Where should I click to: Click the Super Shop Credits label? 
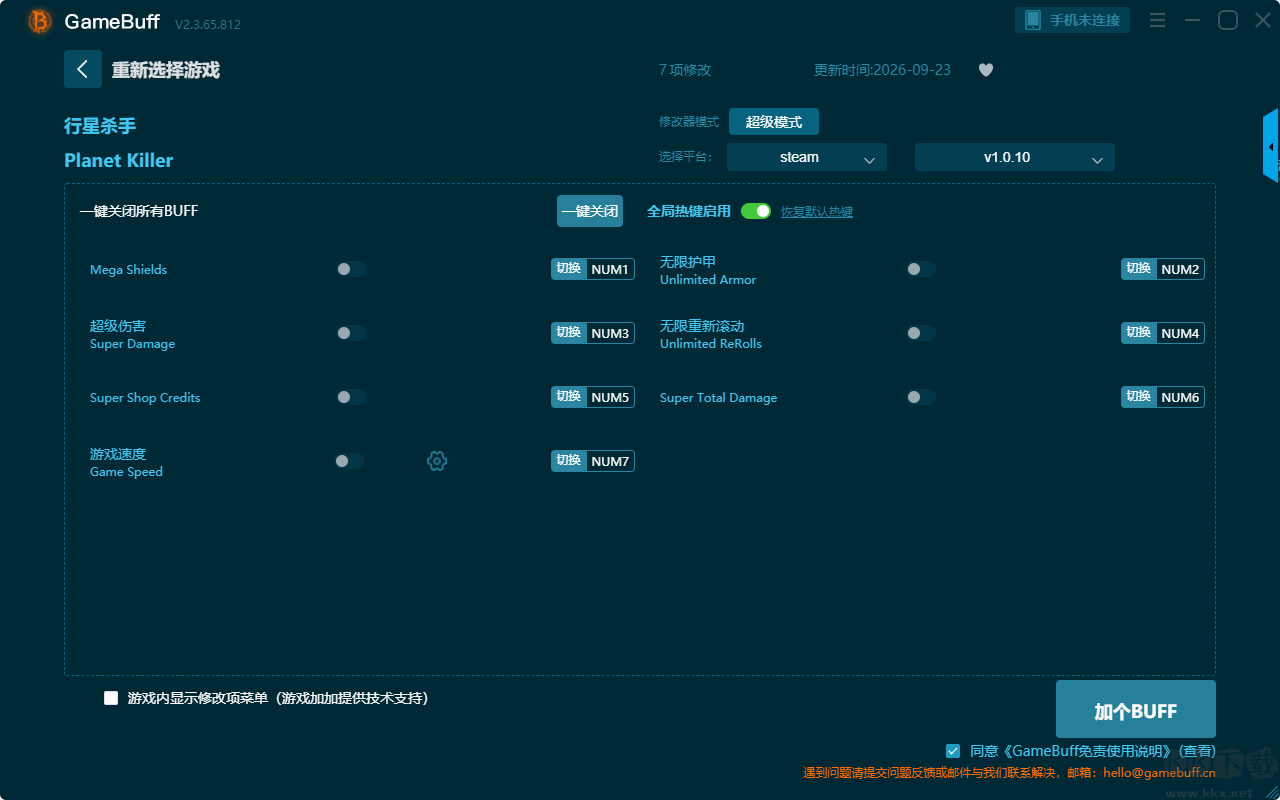[x=145, y=398]
